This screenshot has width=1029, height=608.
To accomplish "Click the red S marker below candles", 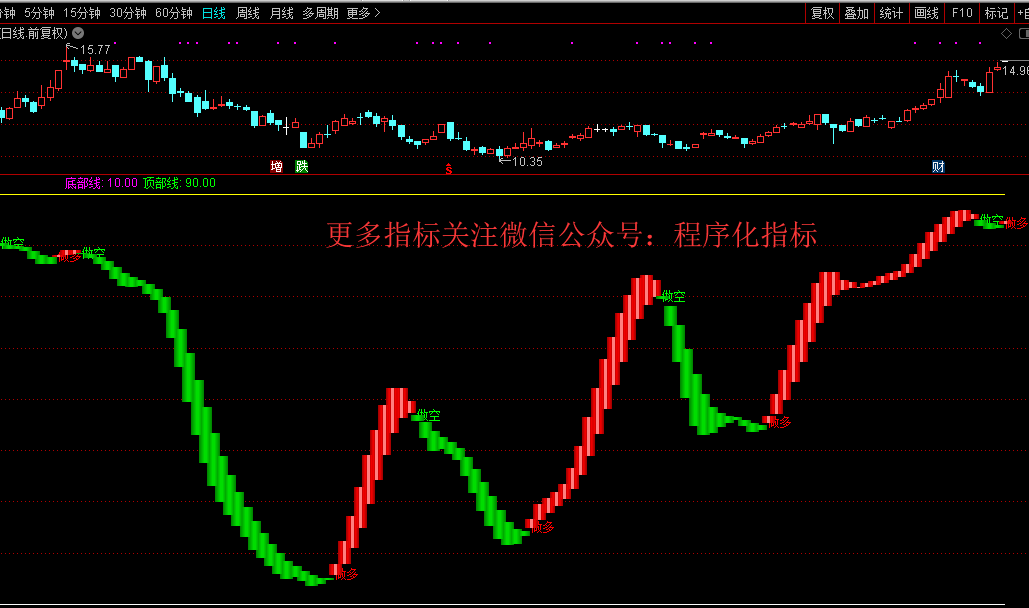I will [x=449, y=169].
